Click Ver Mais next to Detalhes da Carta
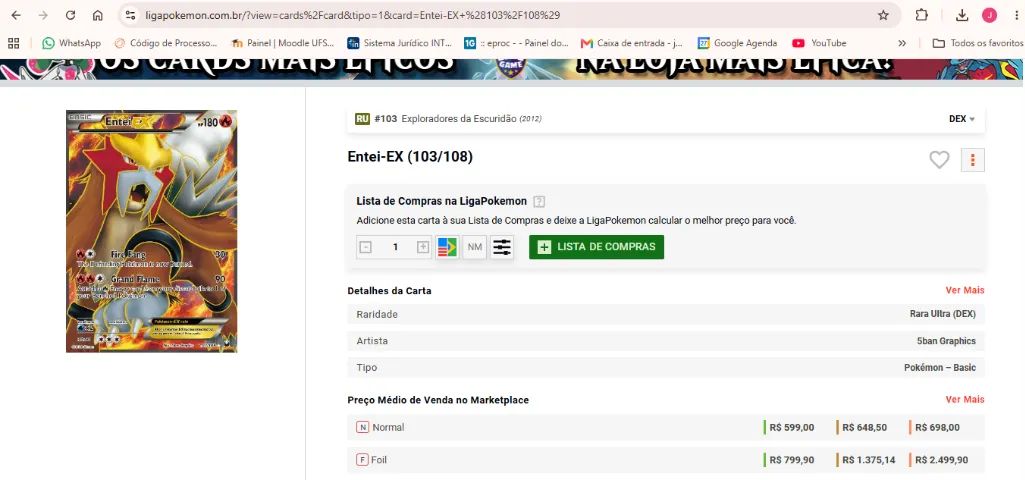1025x480 pixels. tap(965, 290)
